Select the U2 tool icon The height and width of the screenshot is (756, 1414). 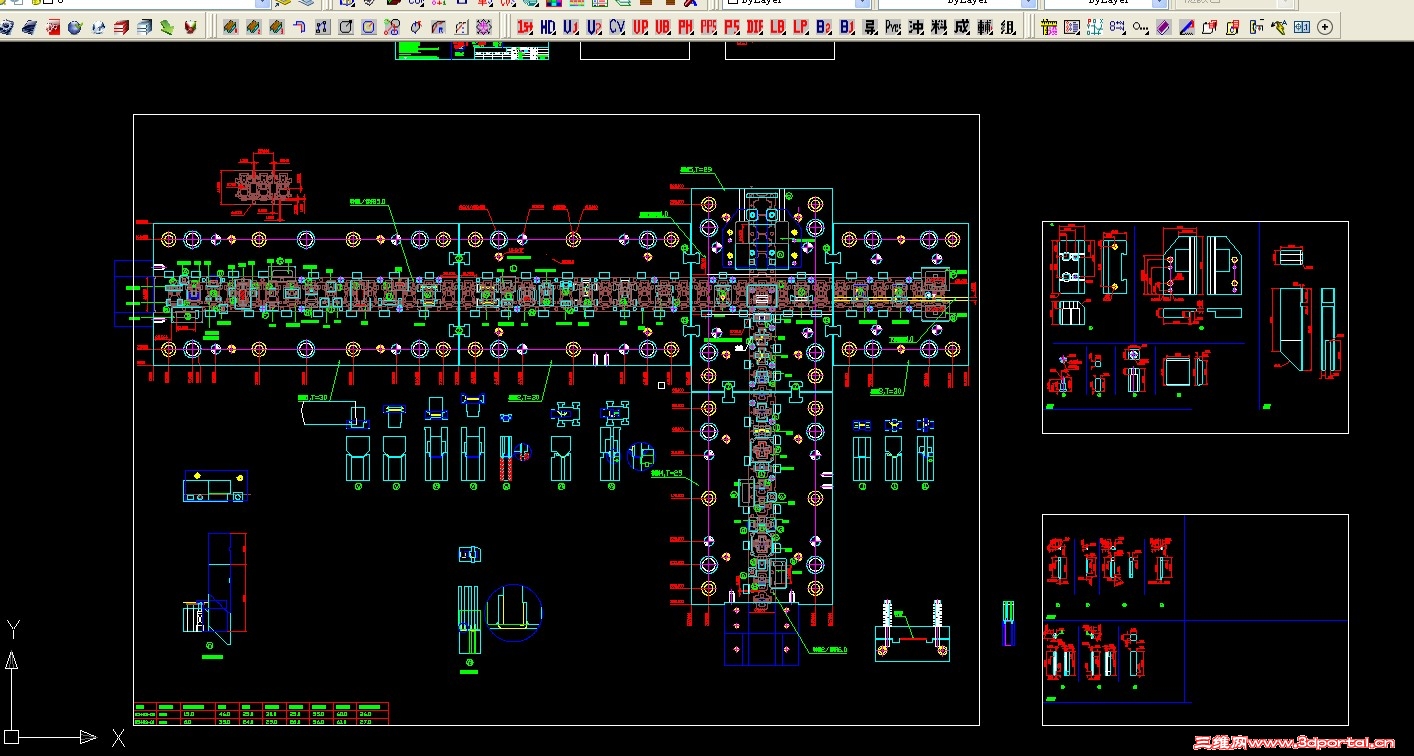pos(593,27)
